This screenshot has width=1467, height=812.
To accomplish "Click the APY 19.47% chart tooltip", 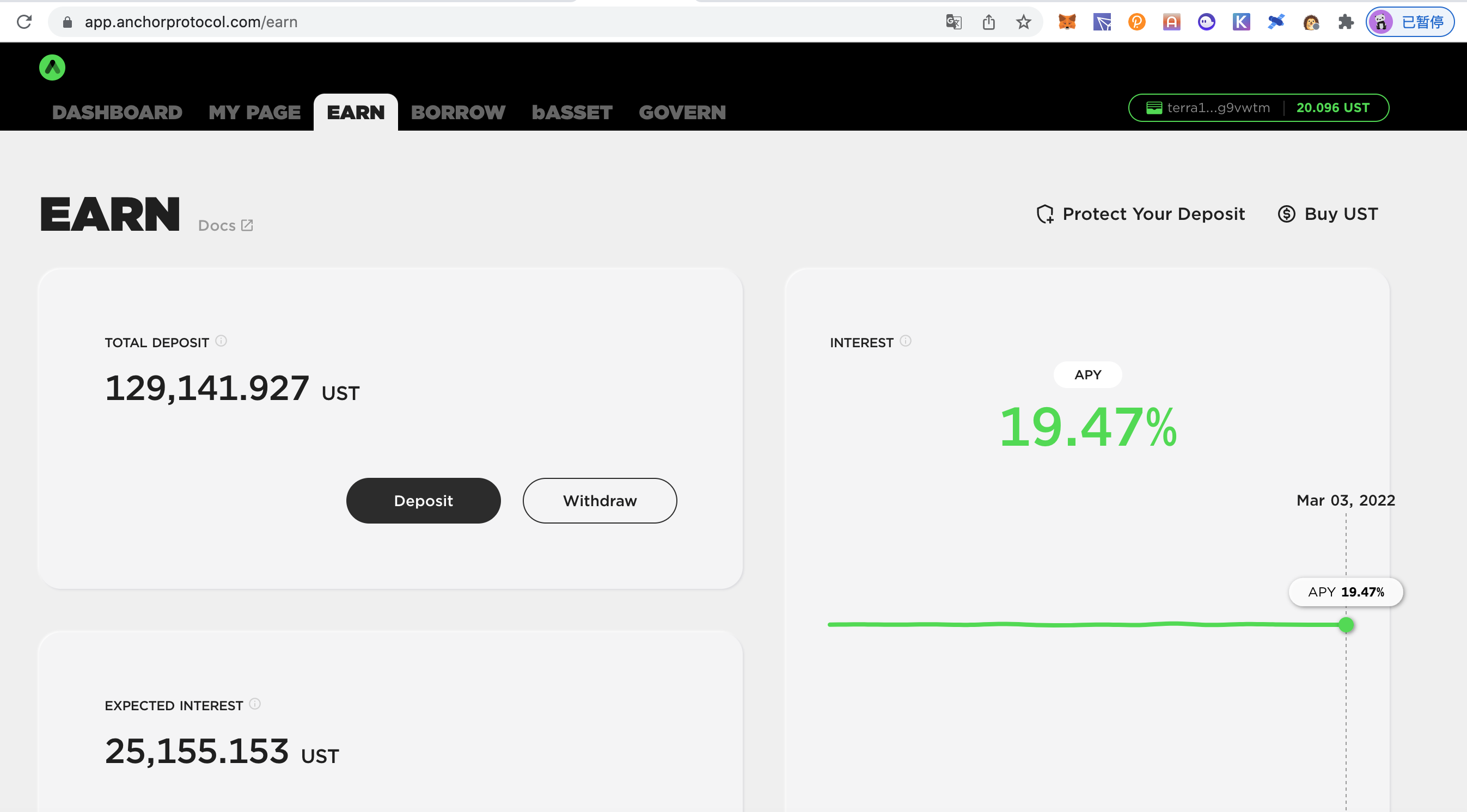I will point(1346,592).
